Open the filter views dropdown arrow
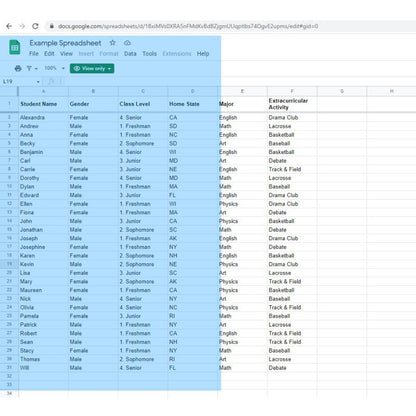 pos(36,69)
